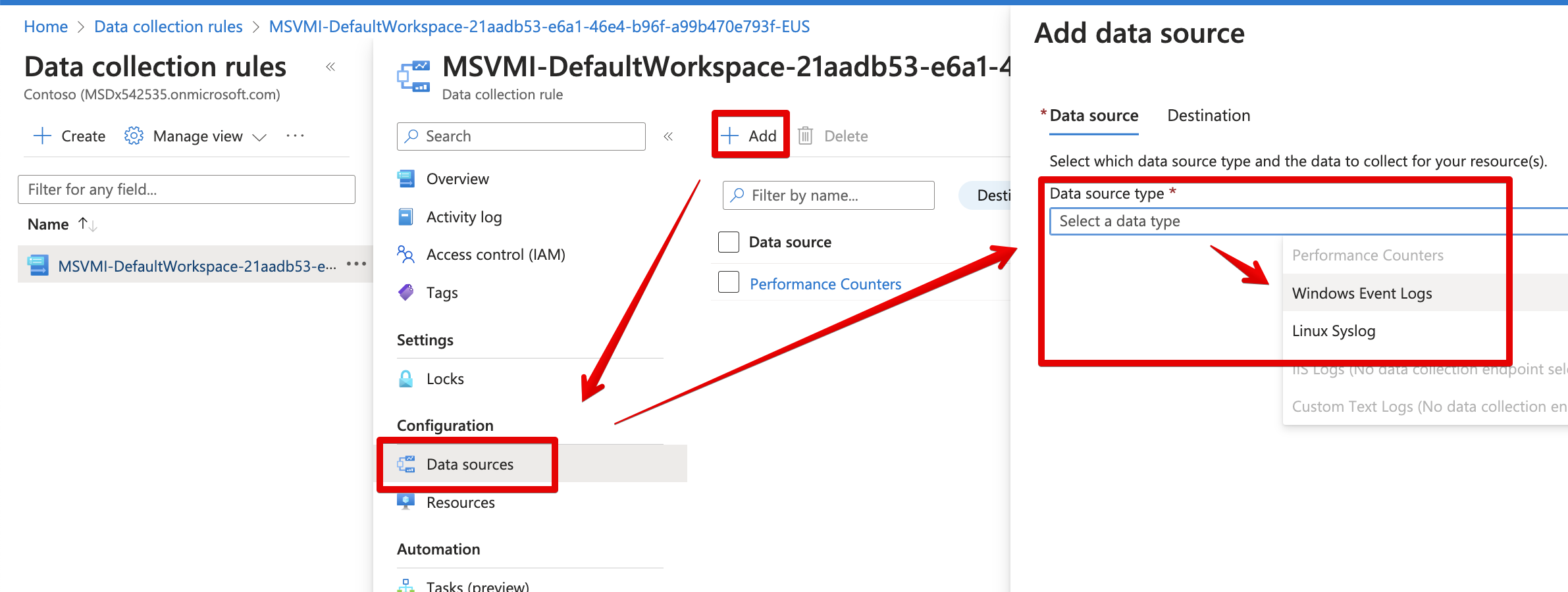
Task: Collapse the resource menu sidebar chevrons
Action: pos(668,136)
